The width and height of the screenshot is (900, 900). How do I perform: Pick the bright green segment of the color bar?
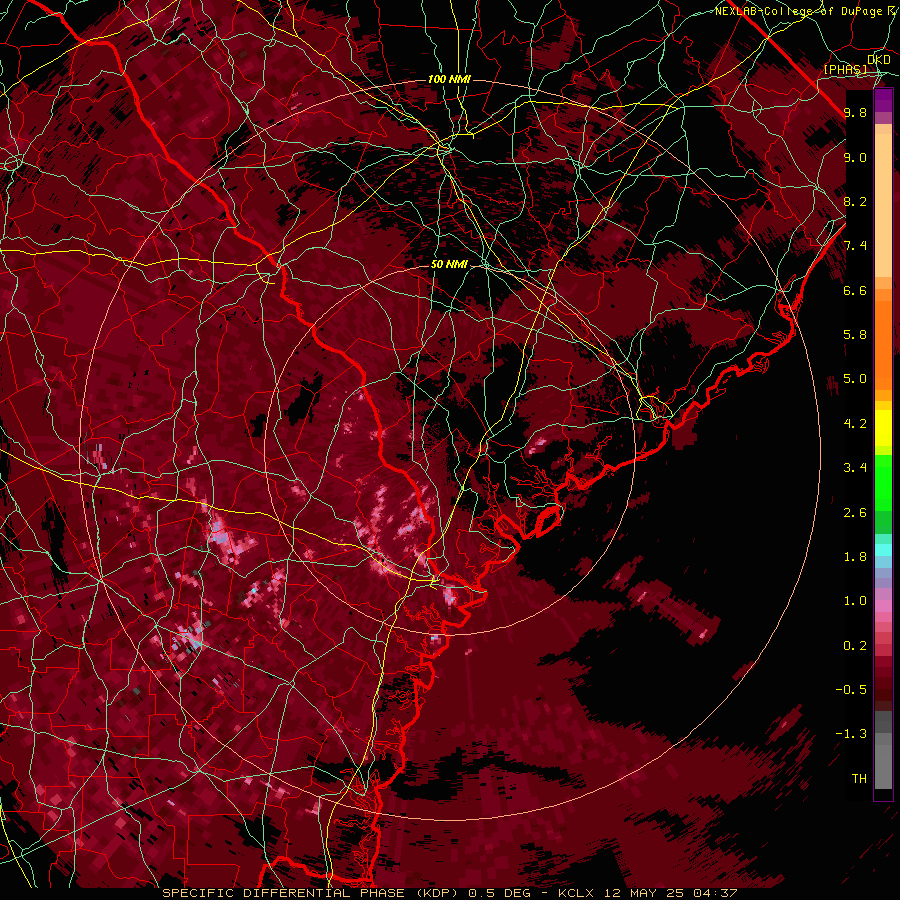[x=883, y=483]
